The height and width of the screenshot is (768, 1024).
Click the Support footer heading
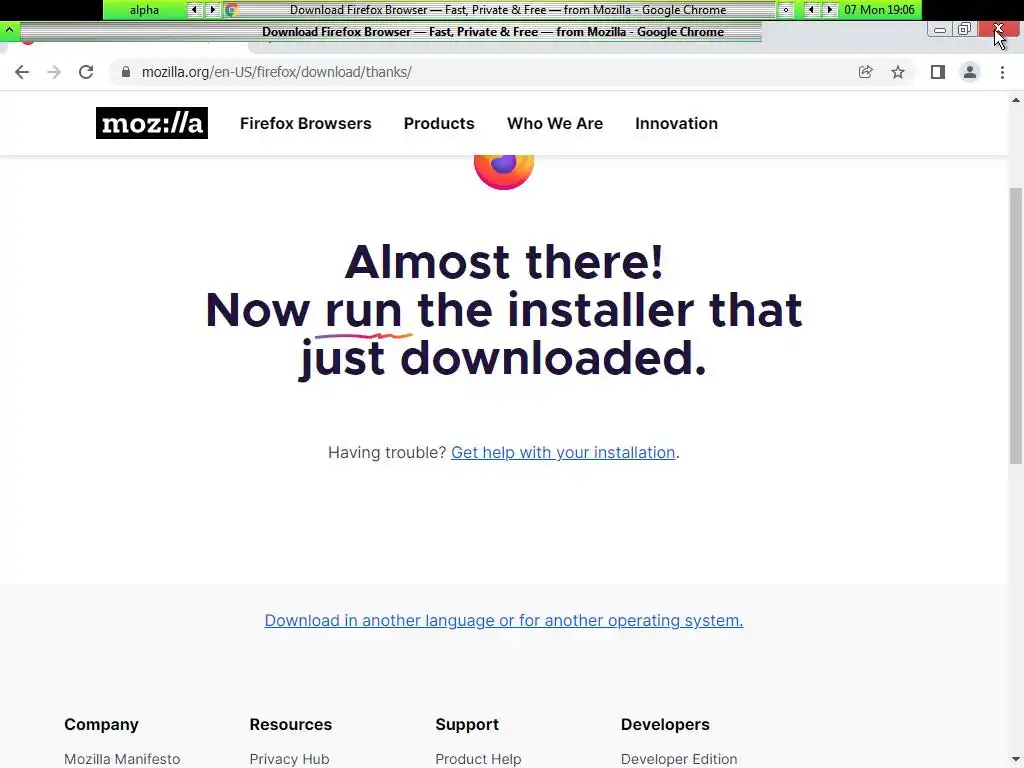pos(467,724)
